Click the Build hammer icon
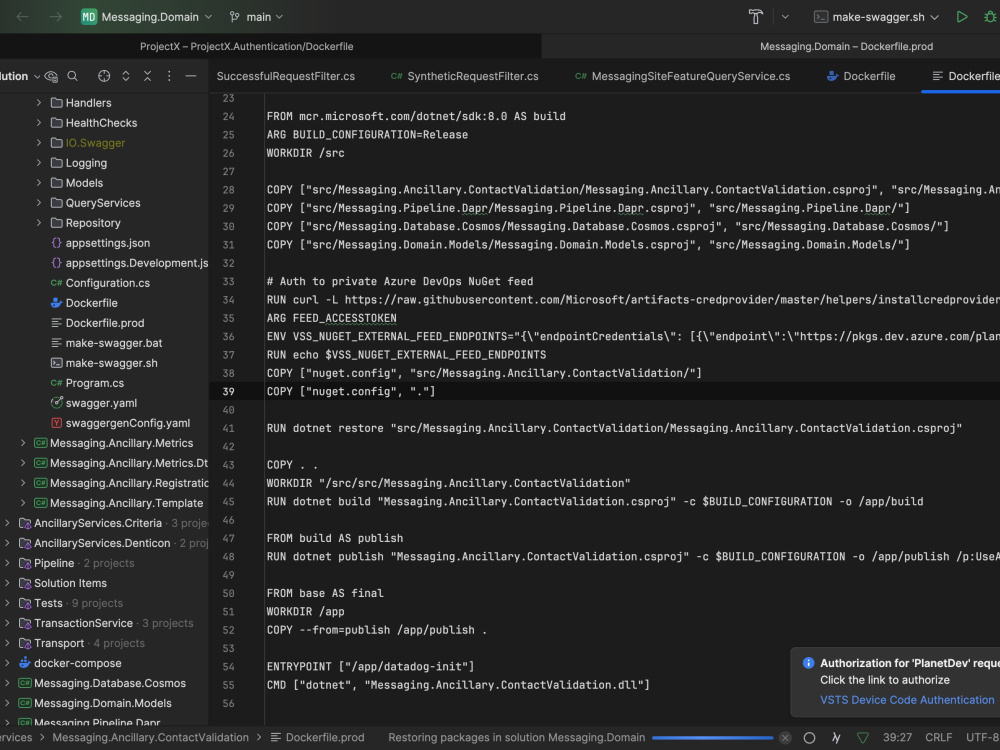1000x750 pixels. pyautogui.click(x=756, y=17)
